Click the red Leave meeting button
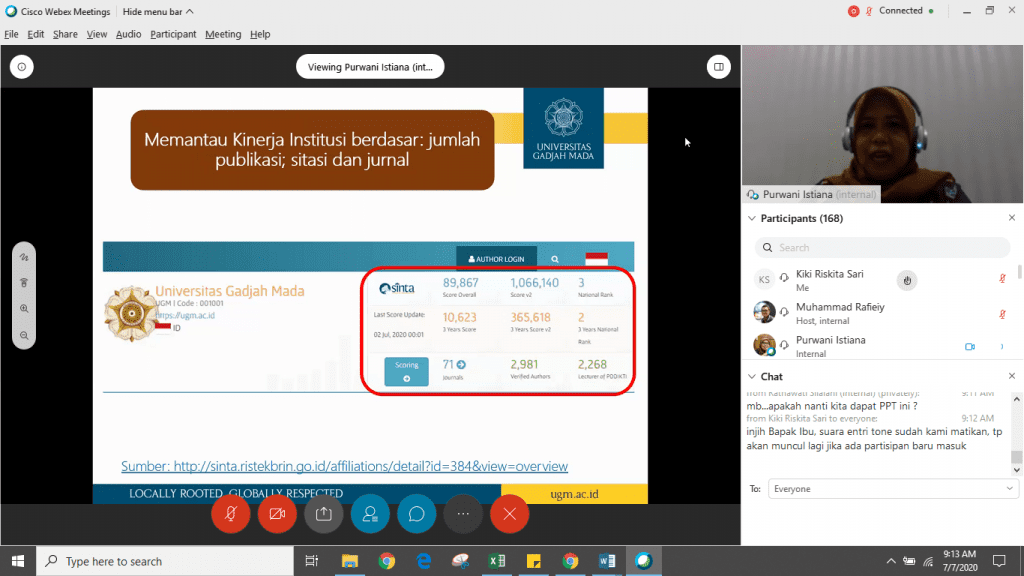Screen dimensions: 1024x576 point(509,514)
